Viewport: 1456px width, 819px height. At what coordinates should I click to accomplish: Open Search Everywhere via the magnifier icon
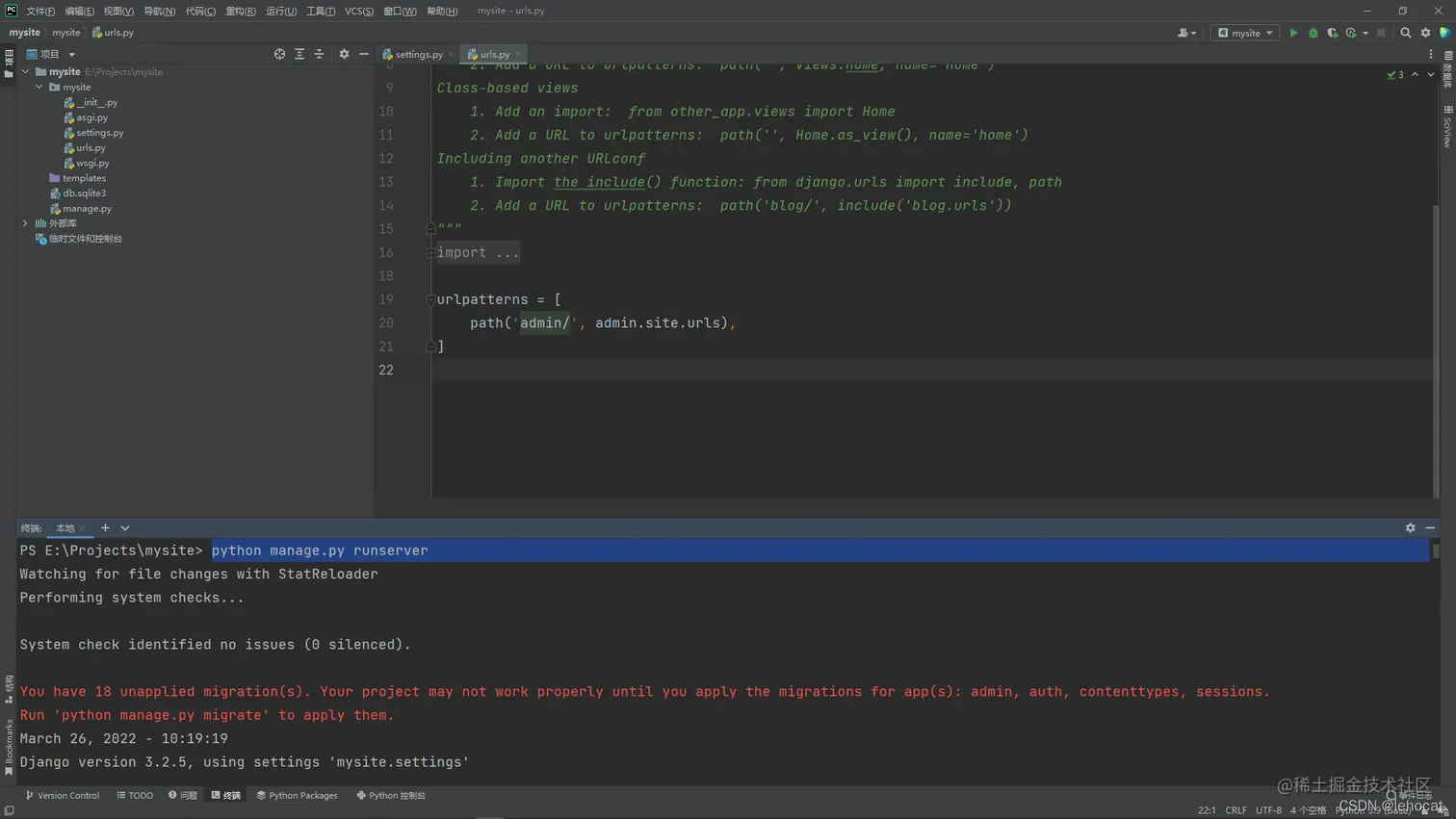point(1405,33)
